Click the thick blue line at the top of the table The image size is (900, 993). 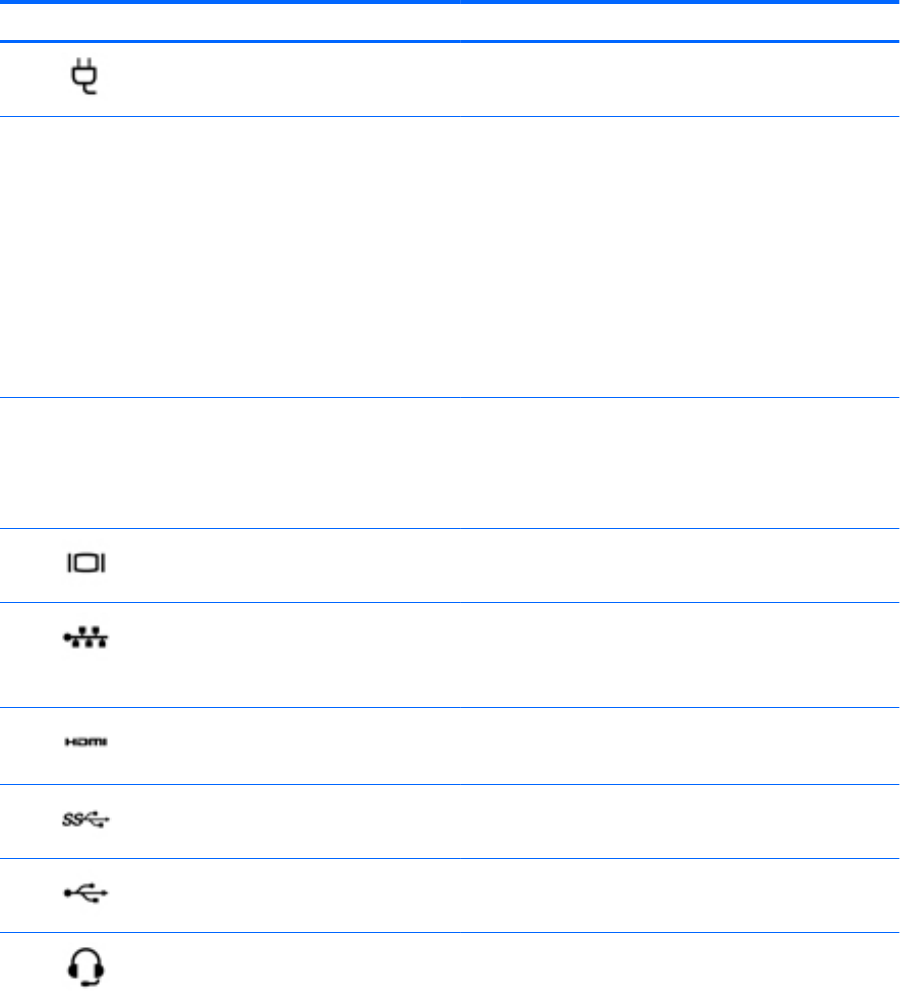coord(450,2)
